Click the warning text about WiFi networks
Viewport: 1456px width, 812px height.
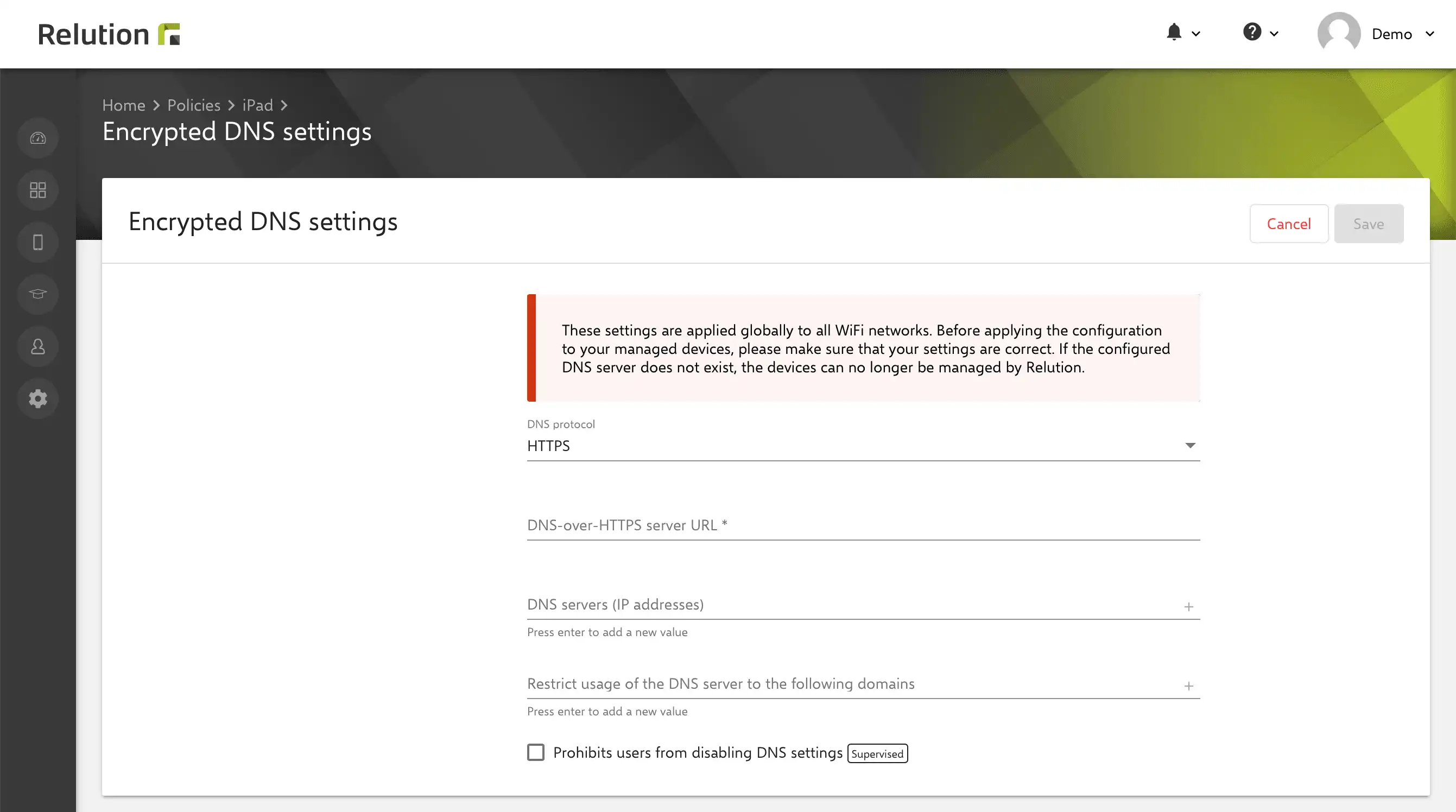[865, 348]
